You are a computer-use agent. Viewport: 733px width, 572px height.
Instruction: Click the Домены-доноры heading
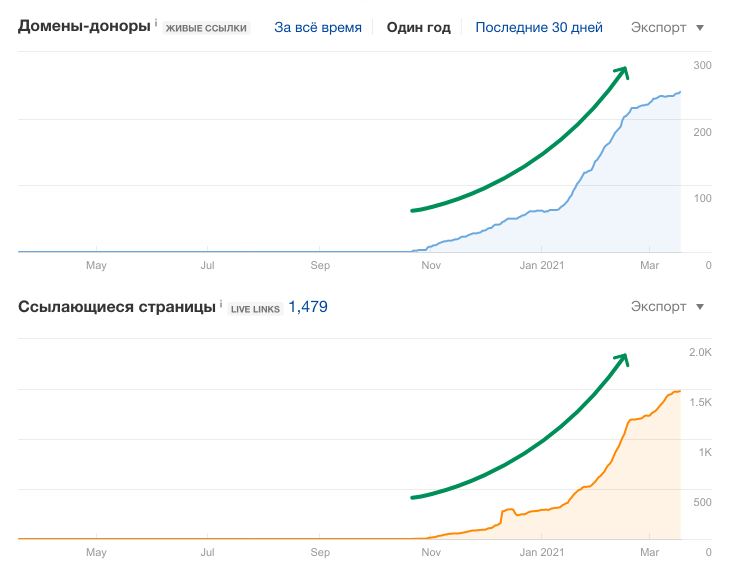click(x=85, y=27)
